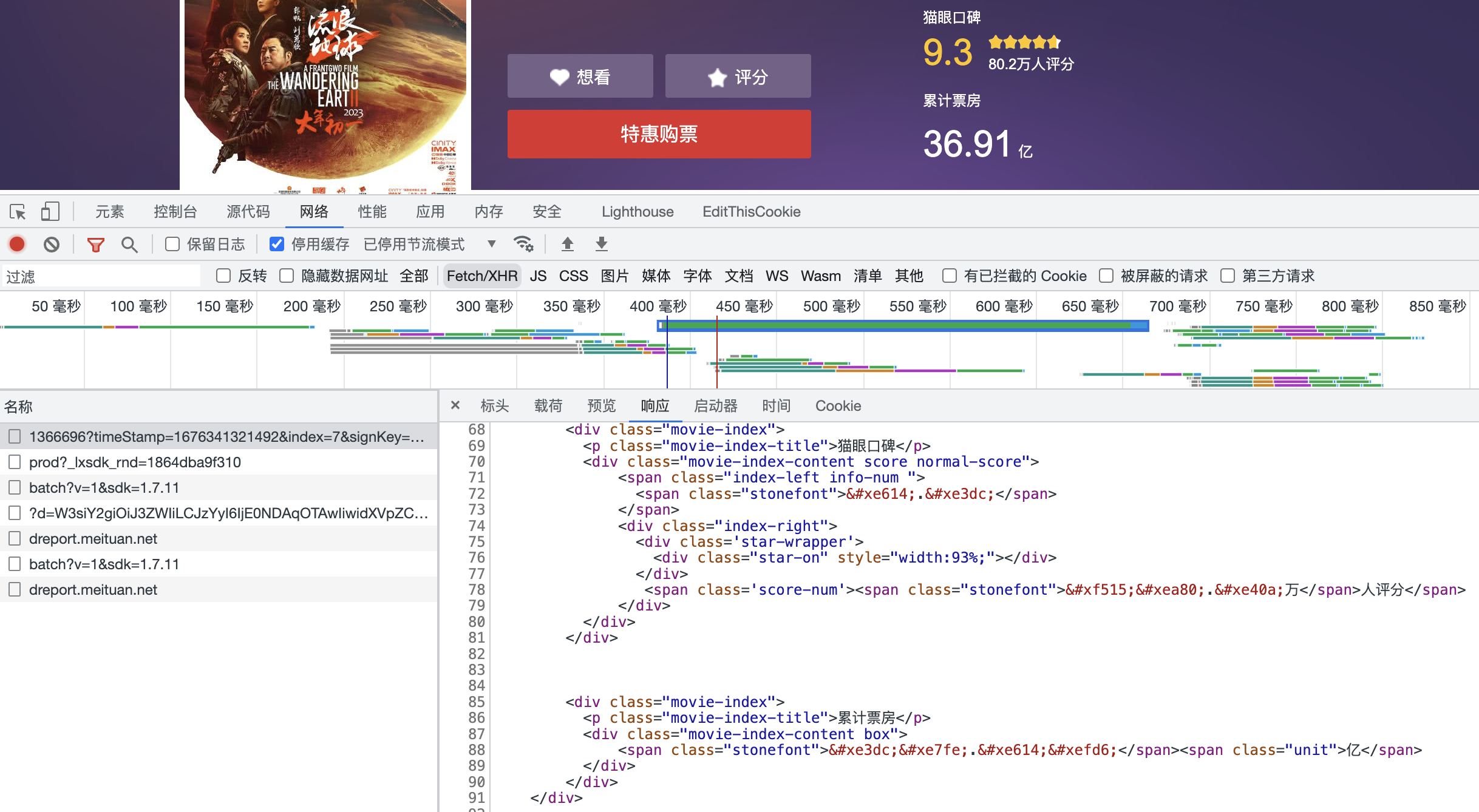Click the inspect element selector icon
The height and width of the screenshot is (812, 1479).
(x=18, y=212)
